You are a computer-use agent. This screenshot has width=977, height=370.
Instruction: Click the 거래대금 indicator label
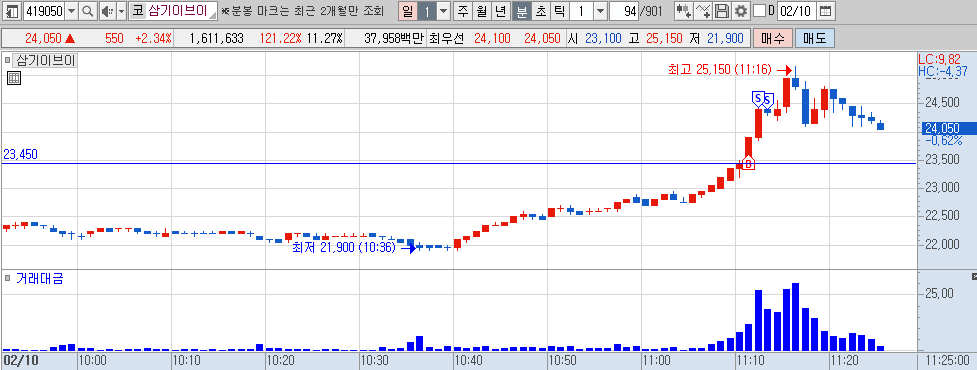point(40,278)
